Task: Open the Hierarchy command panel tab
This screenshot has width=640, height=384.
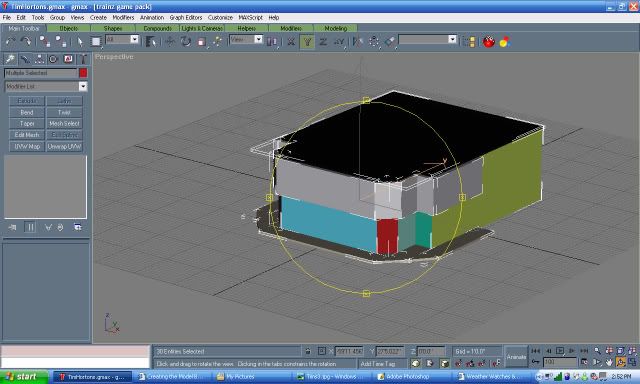Action: (x=39, y=59)
